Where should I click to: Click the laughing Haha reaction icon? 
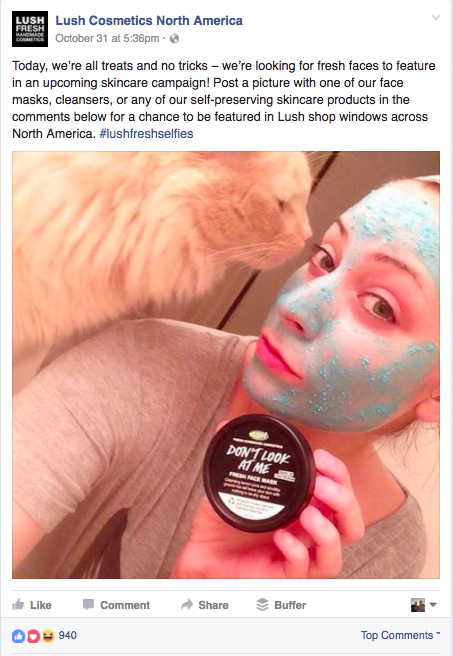[x=48, y=636]
